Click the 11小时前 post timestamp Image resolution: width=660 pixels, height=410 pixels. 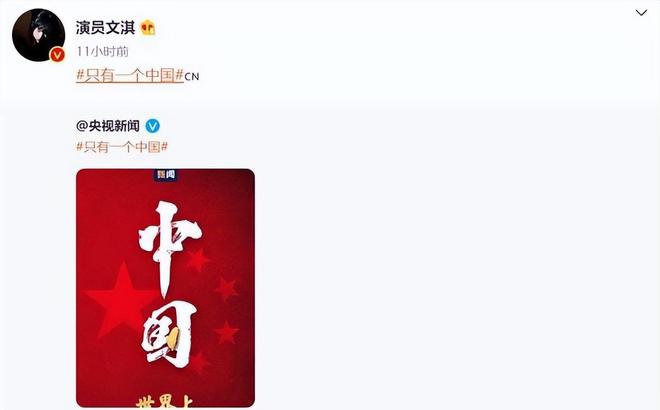click(102, 51)
